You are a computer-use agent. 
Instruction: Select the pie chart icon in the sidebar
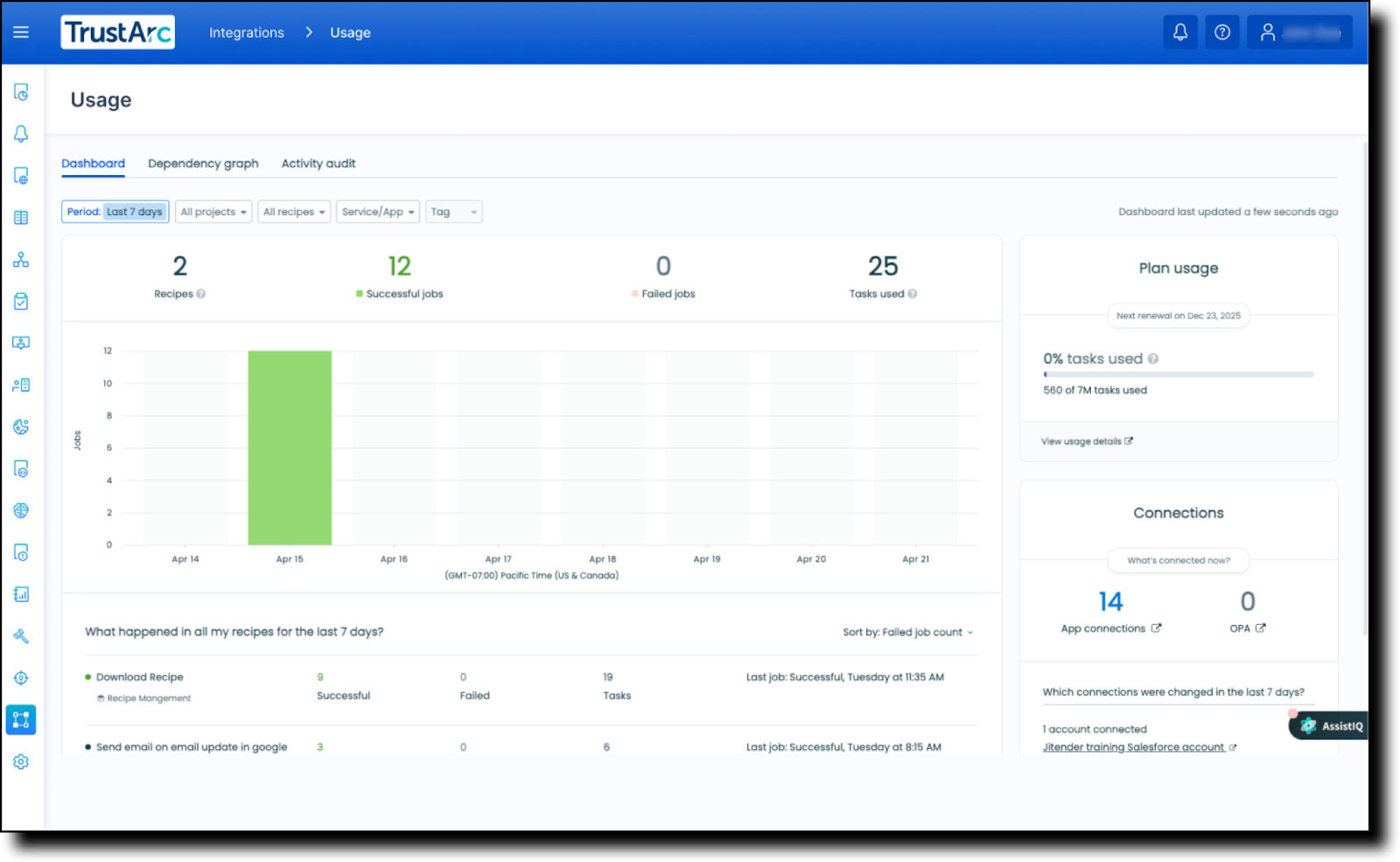21,426
